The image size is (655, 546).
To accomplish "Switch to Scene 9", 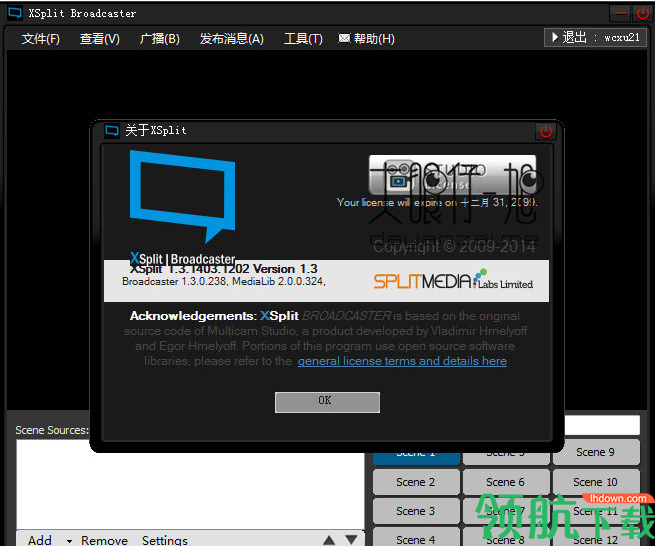I will pyautogui.click(x=596, y=452).
